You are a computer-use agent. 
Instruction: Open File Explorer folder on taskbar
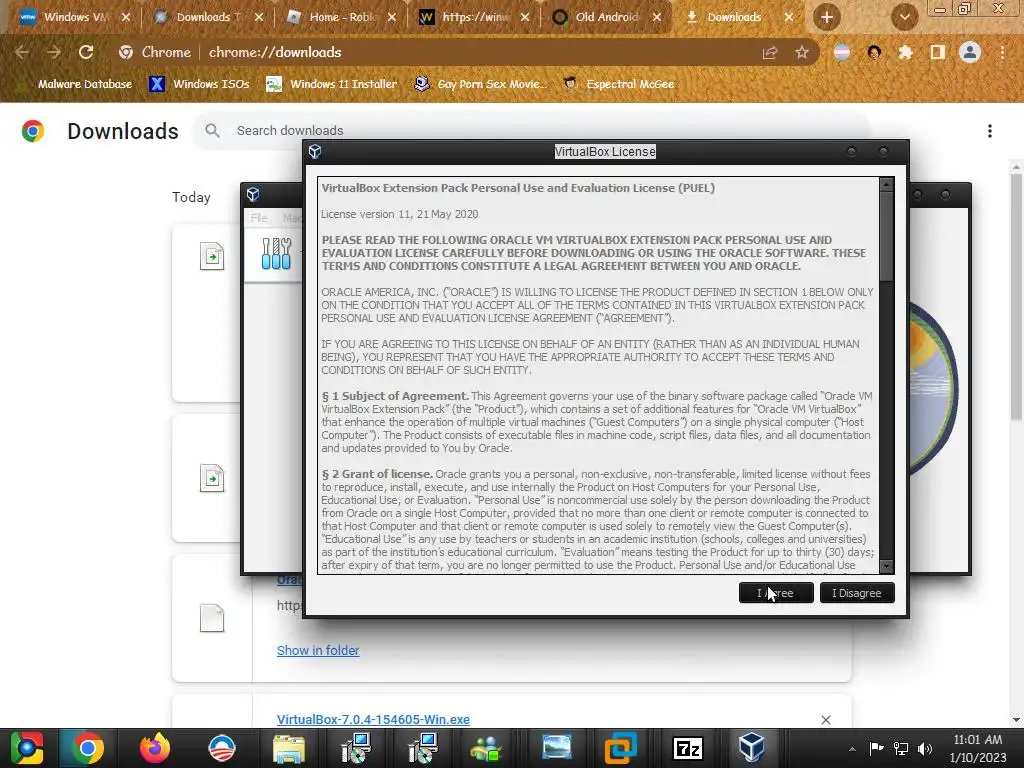288,748
